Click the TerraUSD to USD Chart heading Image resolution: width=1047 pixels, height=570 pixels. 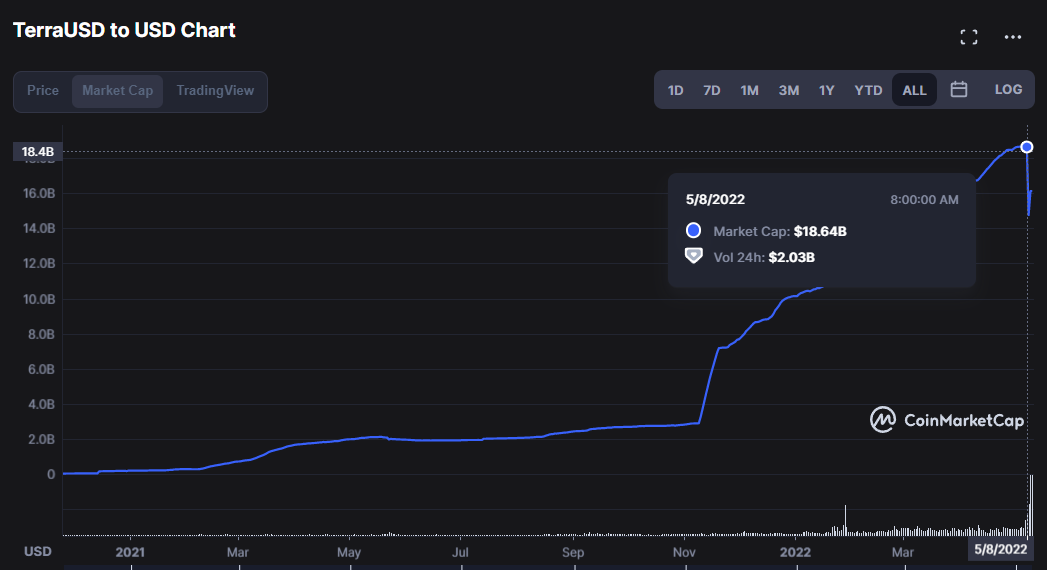click(x=124, y=30)
